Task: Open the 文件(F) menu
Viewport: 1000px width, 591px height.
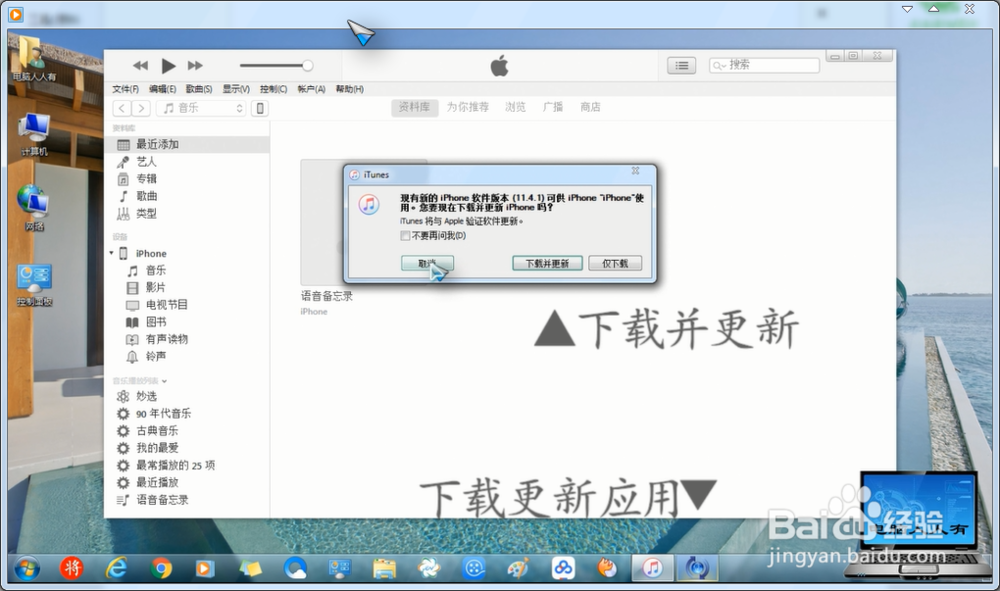Action: click(x=126, y=89)
